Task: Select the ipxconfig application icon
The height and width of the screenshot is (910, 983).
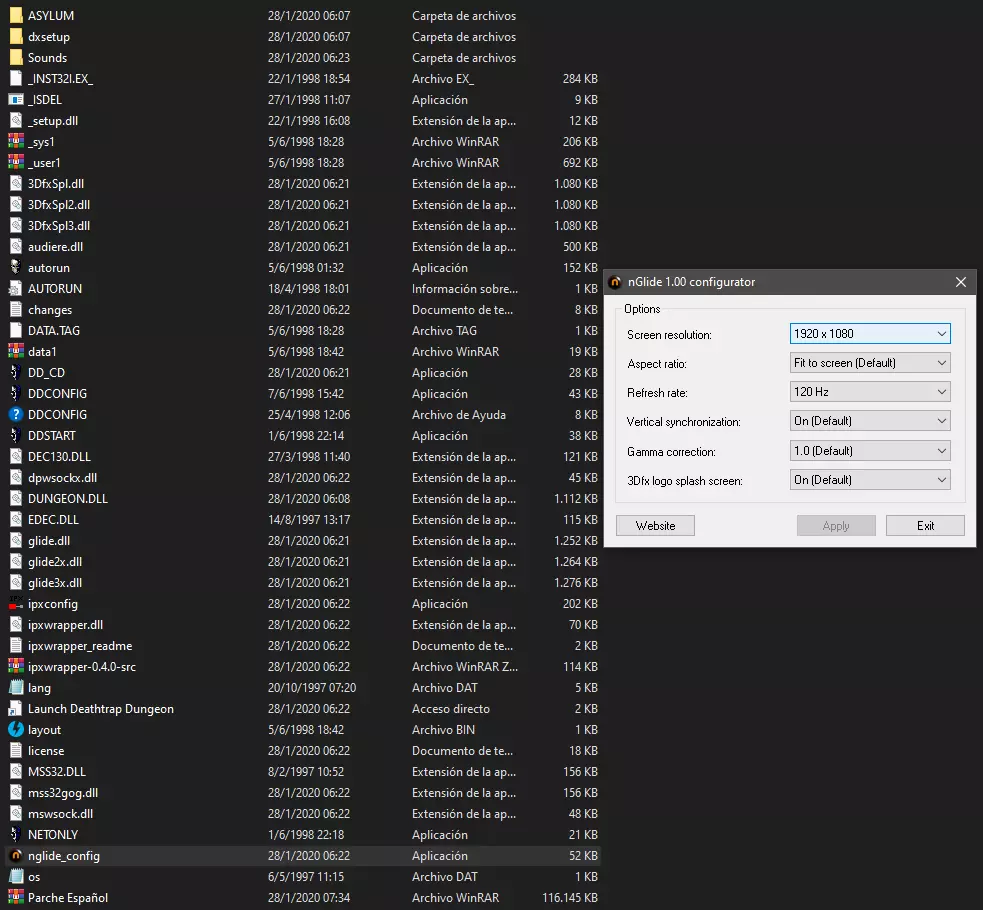Action: [16, 604]
